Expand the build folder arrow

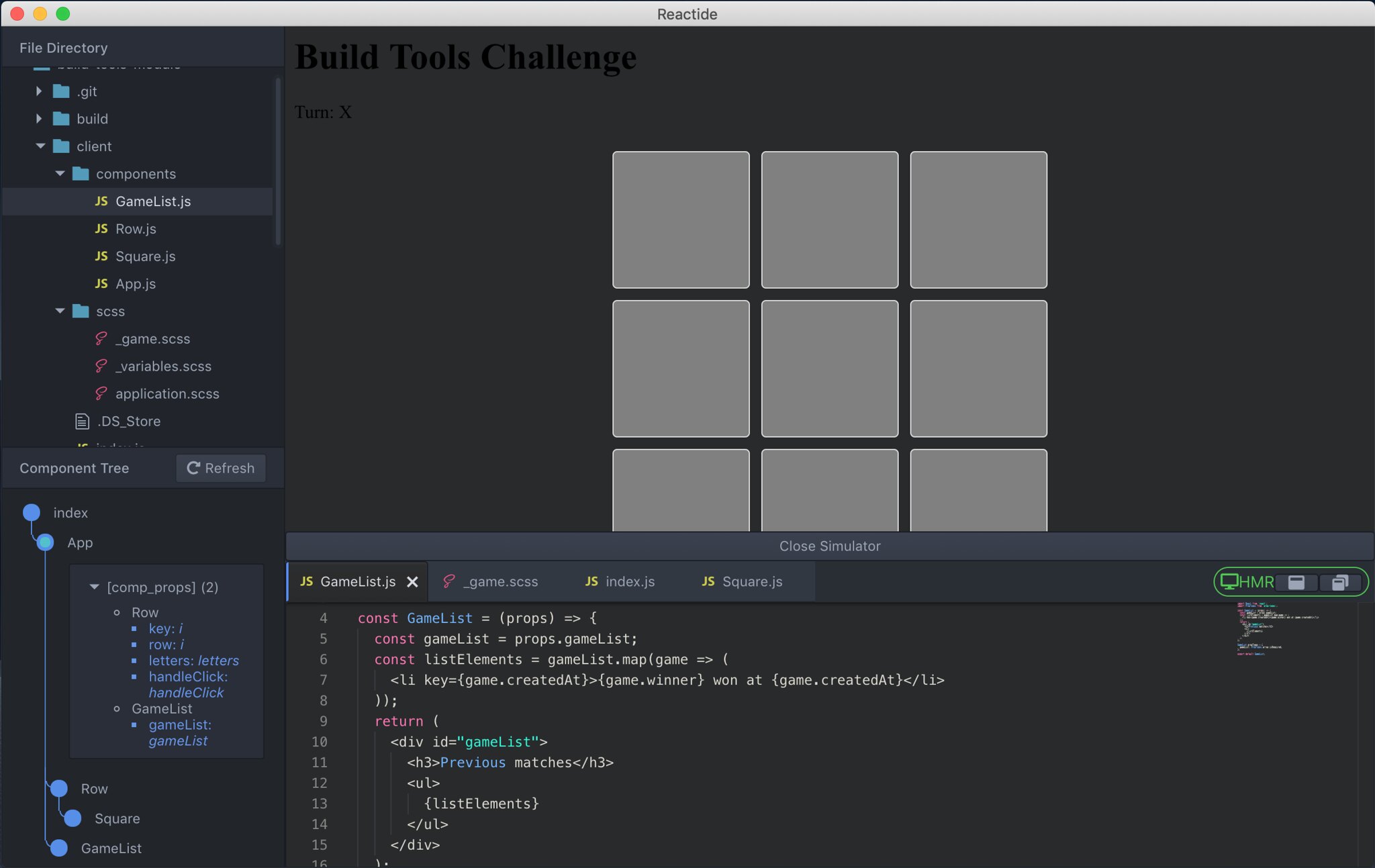point(38,119)
